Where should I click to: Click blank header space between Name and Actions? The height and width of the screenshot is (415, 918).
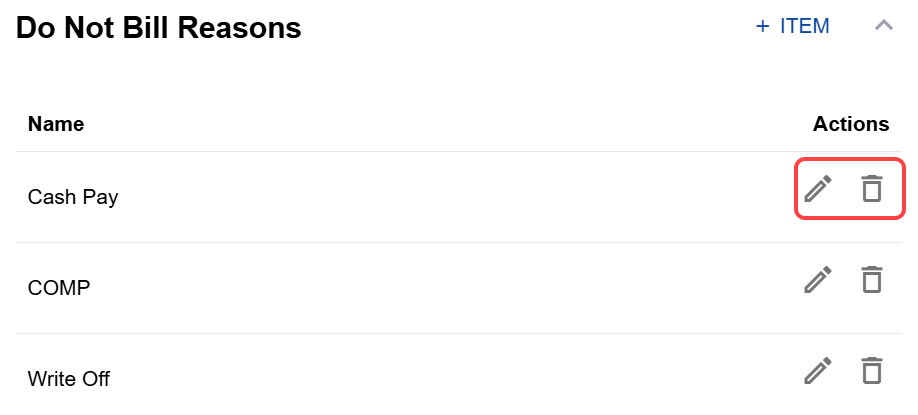coord(448,124)
